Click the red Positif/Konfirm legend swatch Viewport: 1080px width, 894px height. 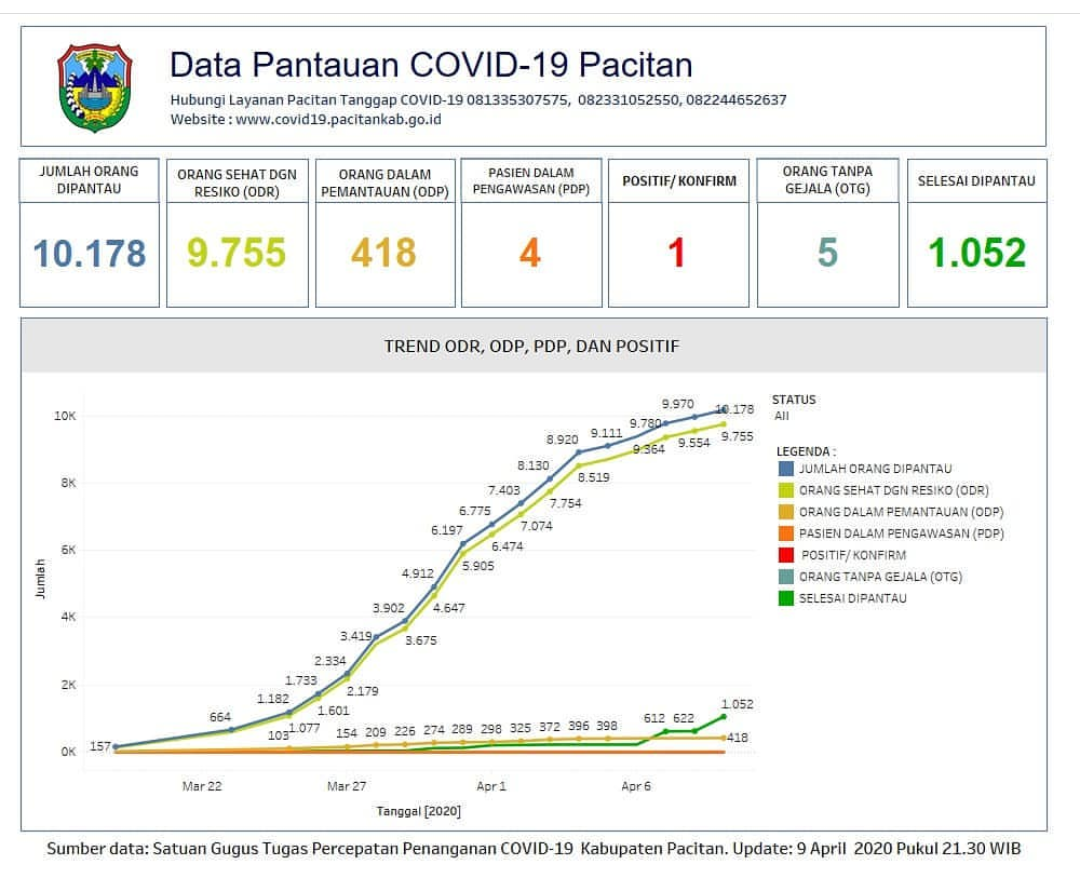click(786, 555)
